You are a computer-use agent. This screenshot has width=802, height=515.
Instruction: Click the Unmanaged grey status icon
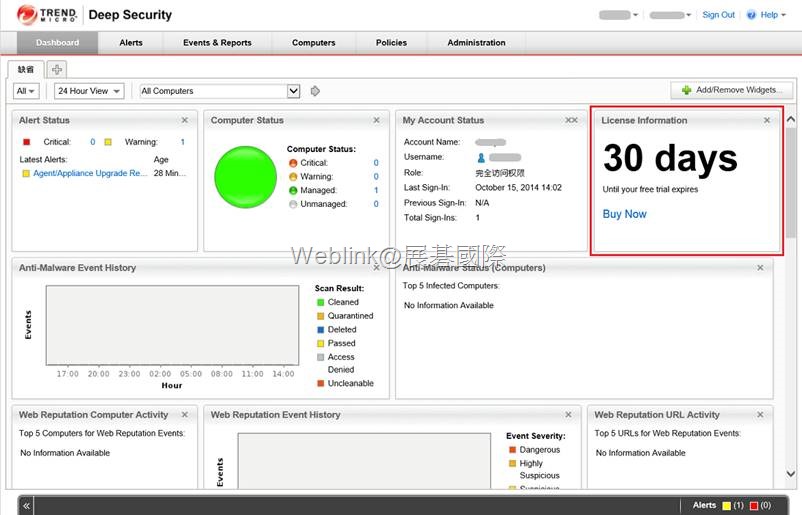(x=293, y=204)
